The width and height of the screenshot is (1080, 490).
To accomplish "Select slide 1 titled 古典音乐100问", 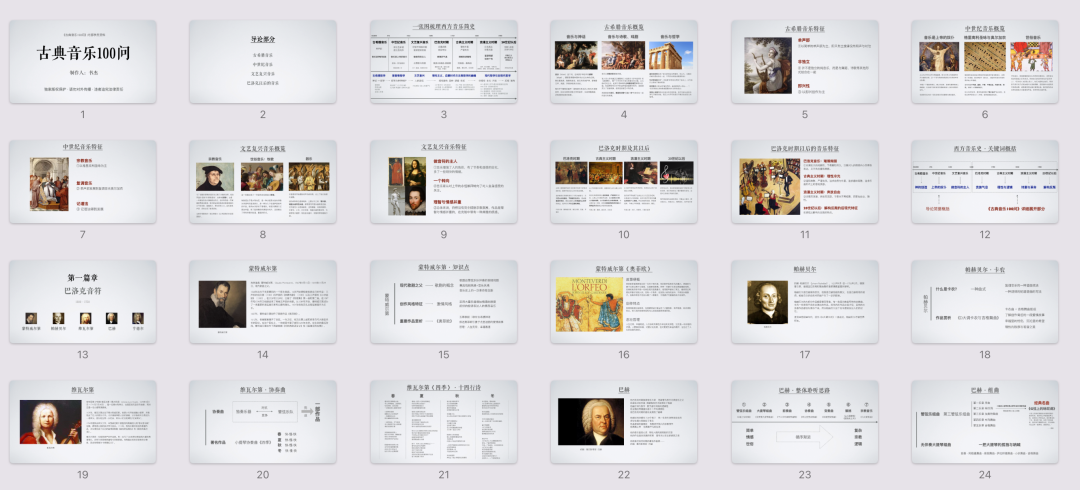I will click(83, 61).
